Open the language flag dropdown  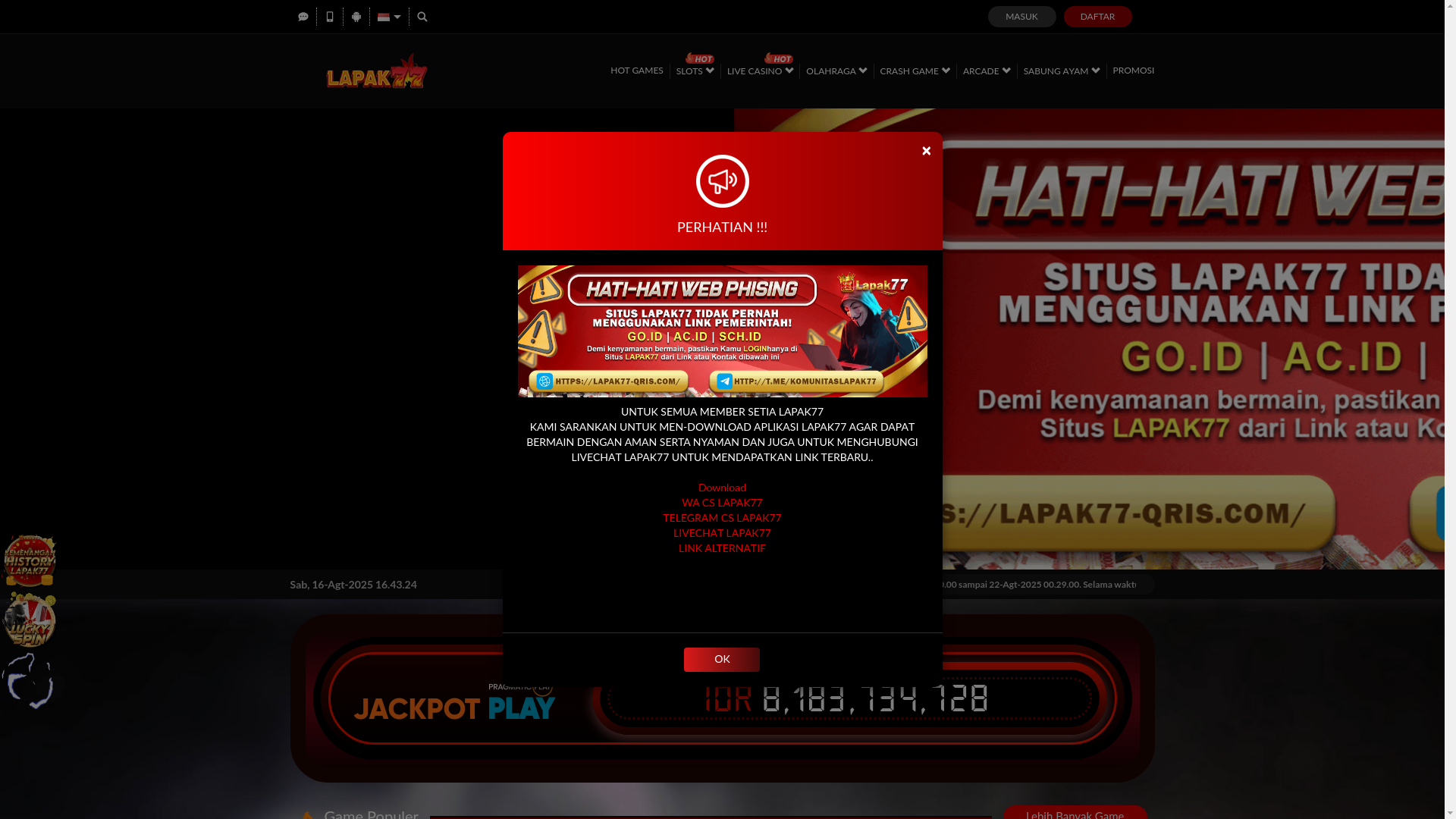pos(389,17)
